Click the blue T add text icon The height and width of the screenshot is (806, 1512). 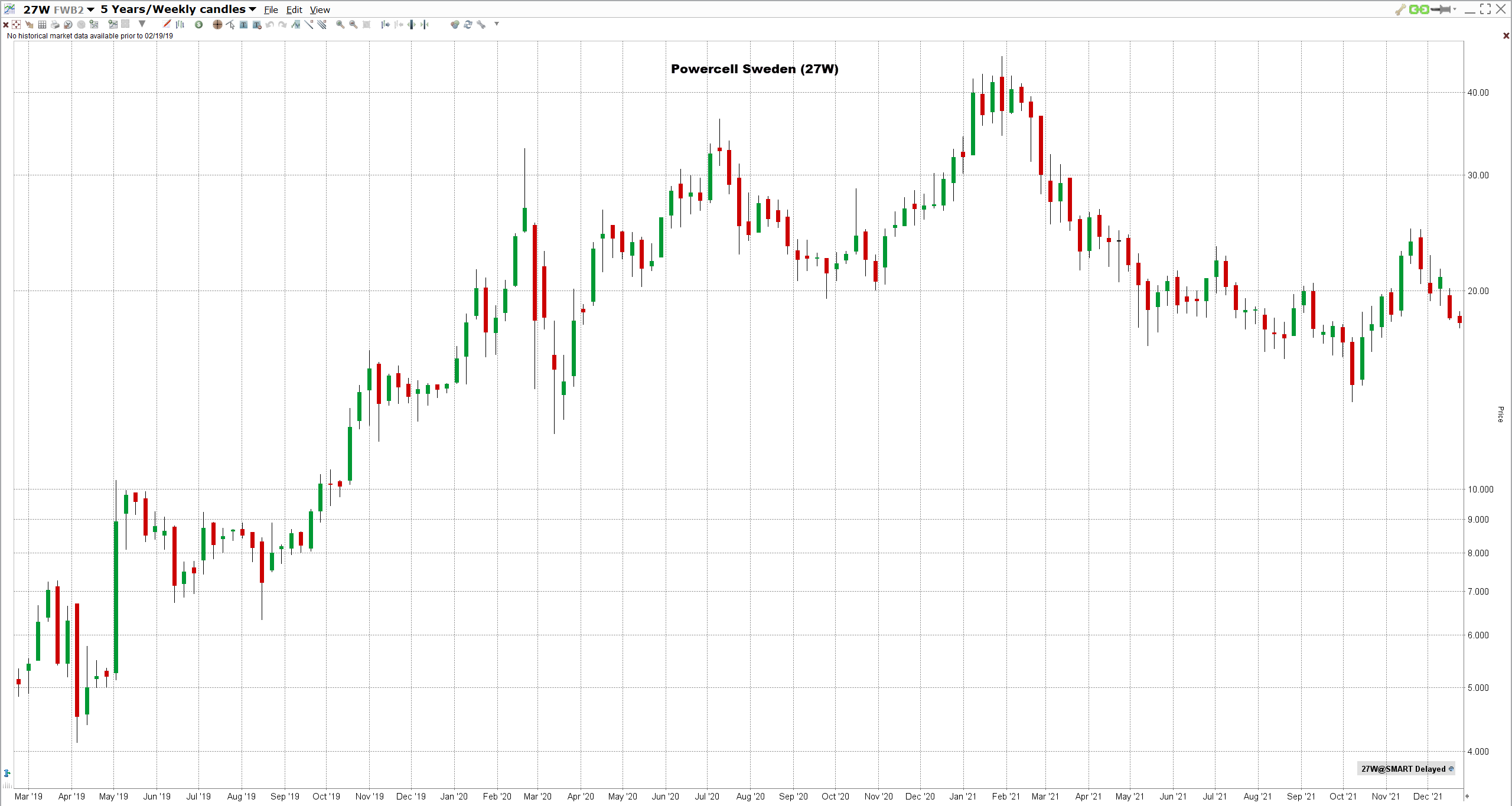tap(243, 24)
